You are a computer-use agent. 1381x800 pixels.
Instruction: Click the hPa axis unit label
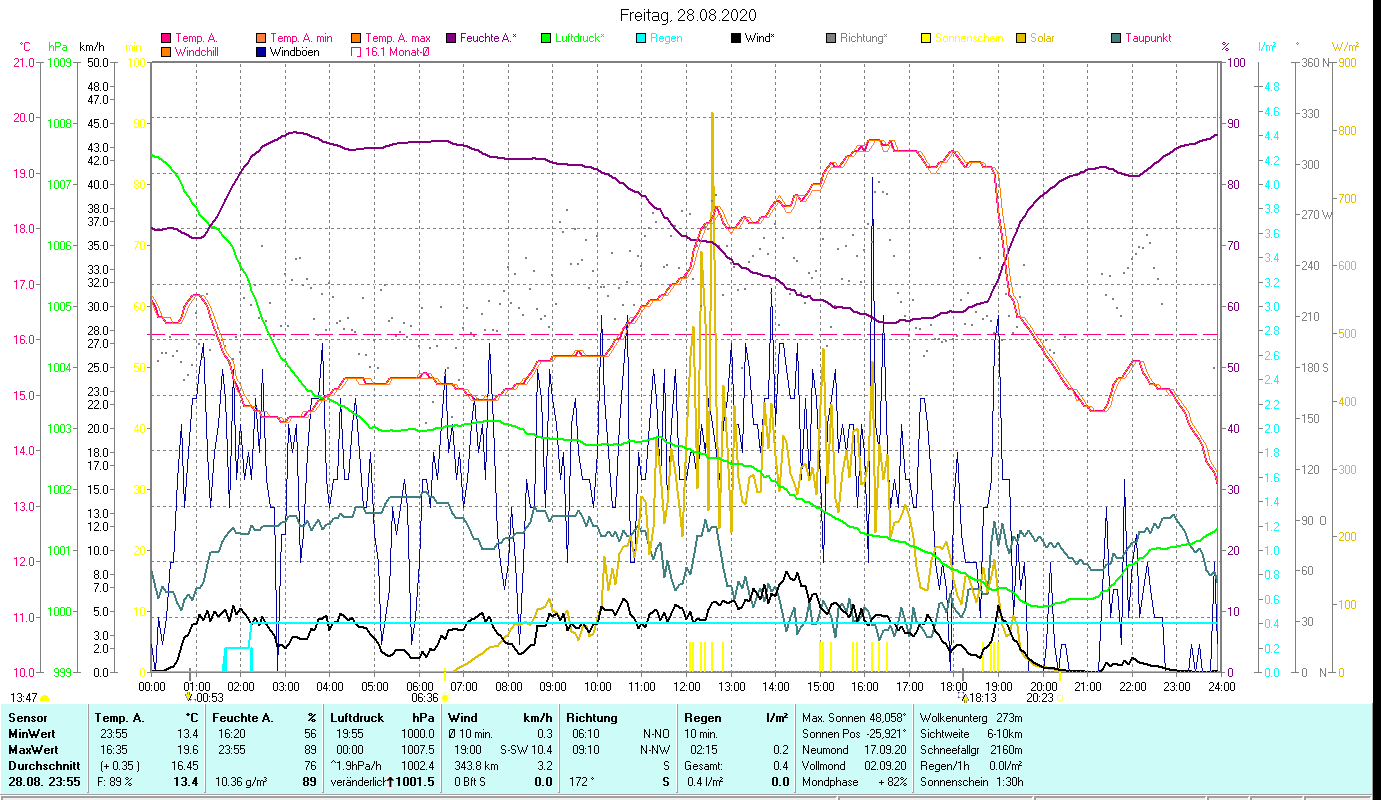pos(58,47)
